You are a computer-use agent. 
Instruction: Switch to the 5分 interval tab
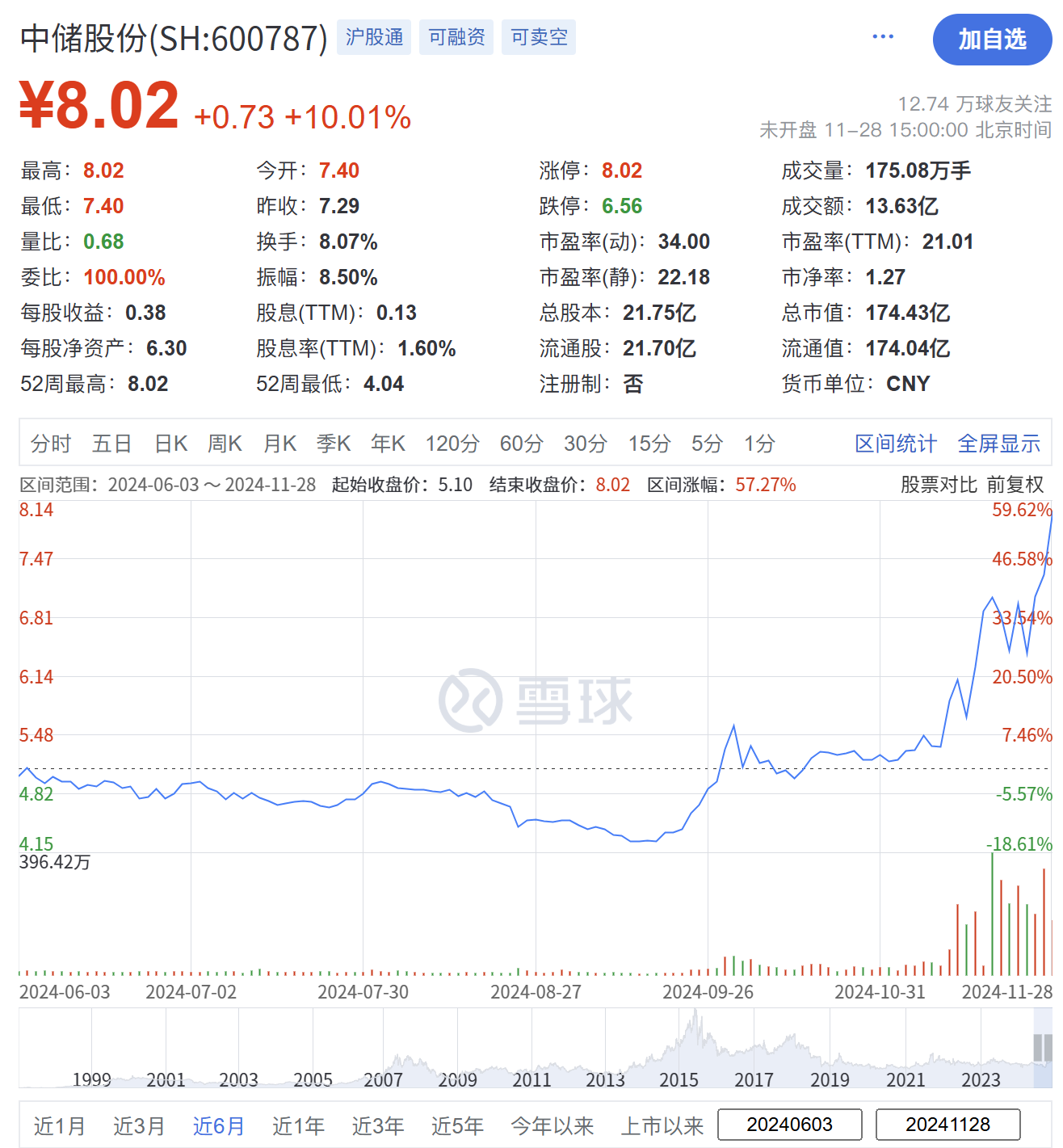point(707,444)
